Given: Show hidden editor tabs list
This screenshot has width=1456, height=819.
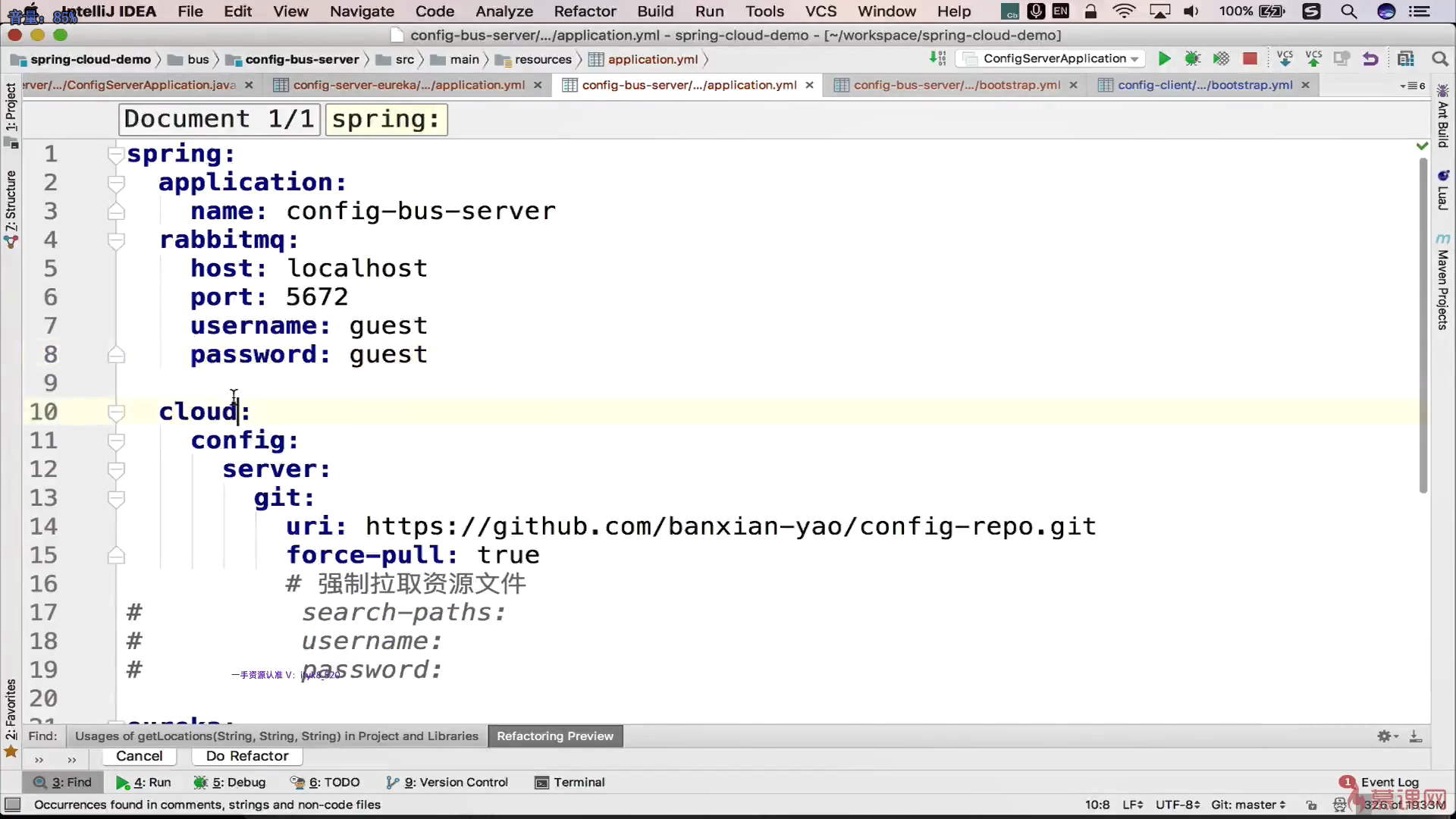Looking at the screenshot, I should click(1412, 86).
